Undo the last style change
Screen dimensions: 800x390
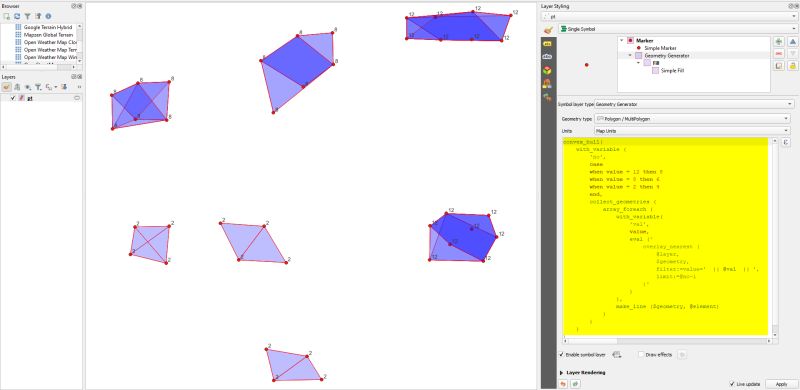pos(564,383)
